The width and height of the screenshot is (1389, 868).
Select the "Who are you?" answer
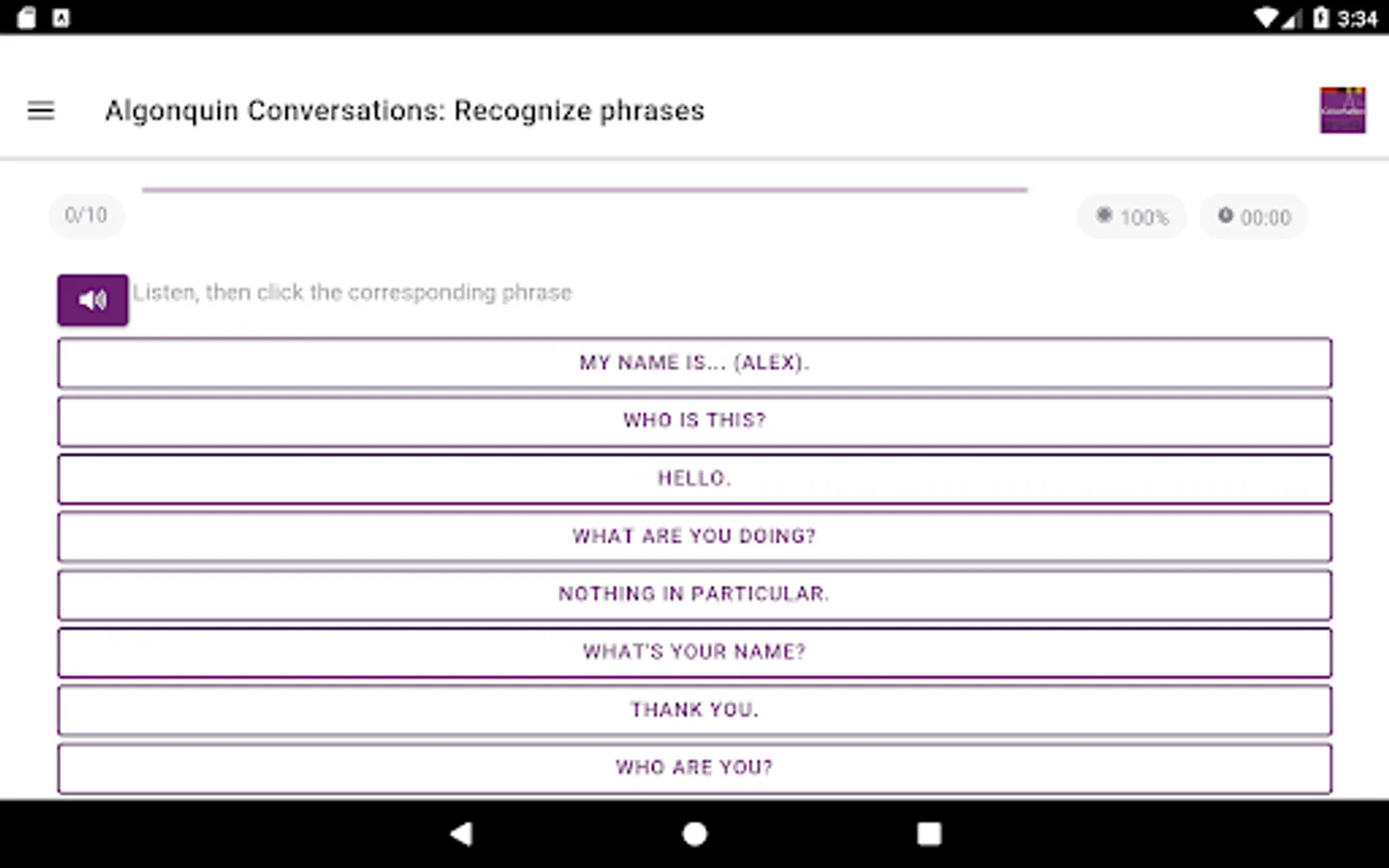[x=694, y=768]
